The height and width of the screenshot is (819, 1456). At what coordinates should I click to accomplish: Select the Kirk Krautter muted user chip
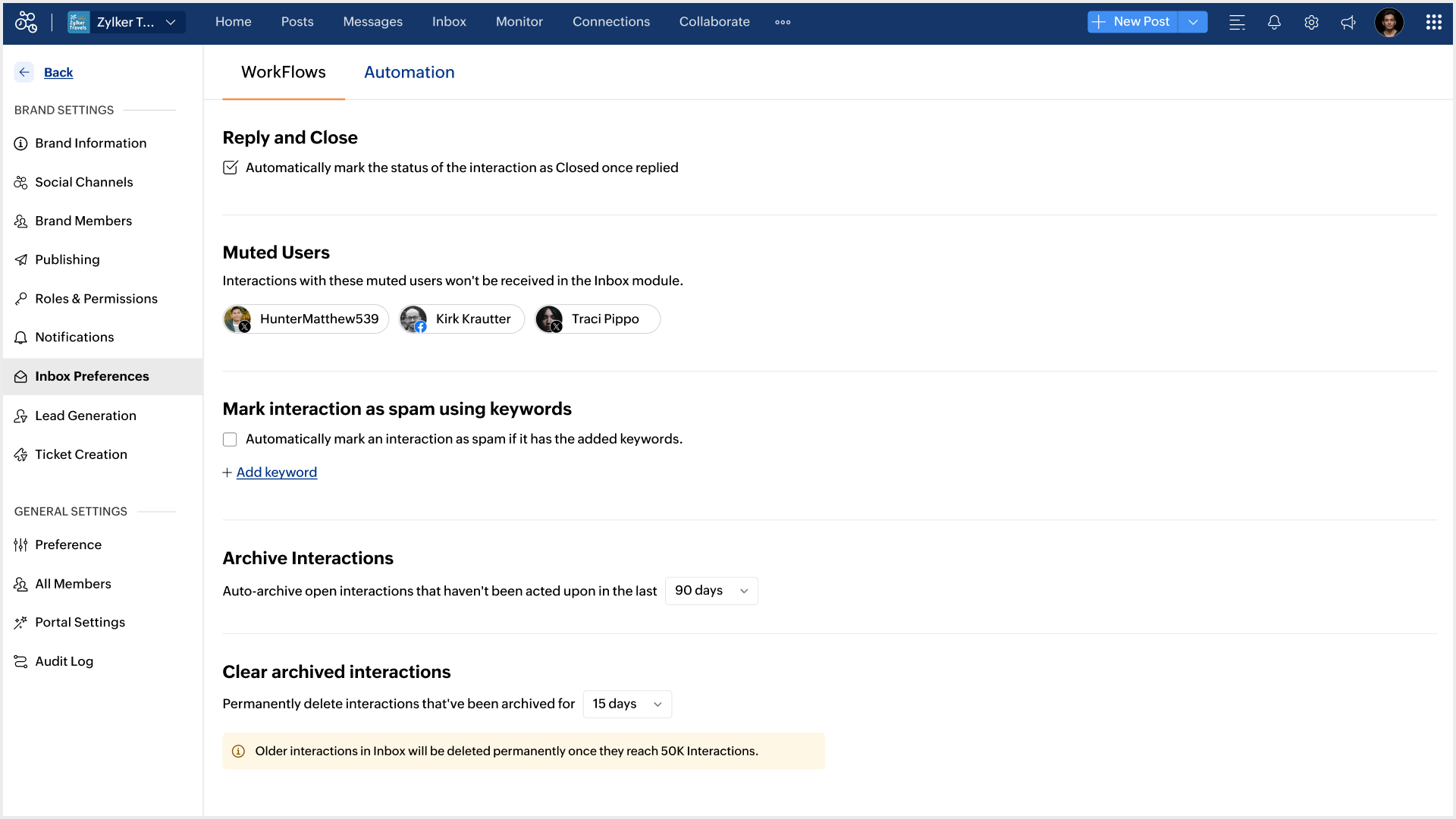(462, 319)
